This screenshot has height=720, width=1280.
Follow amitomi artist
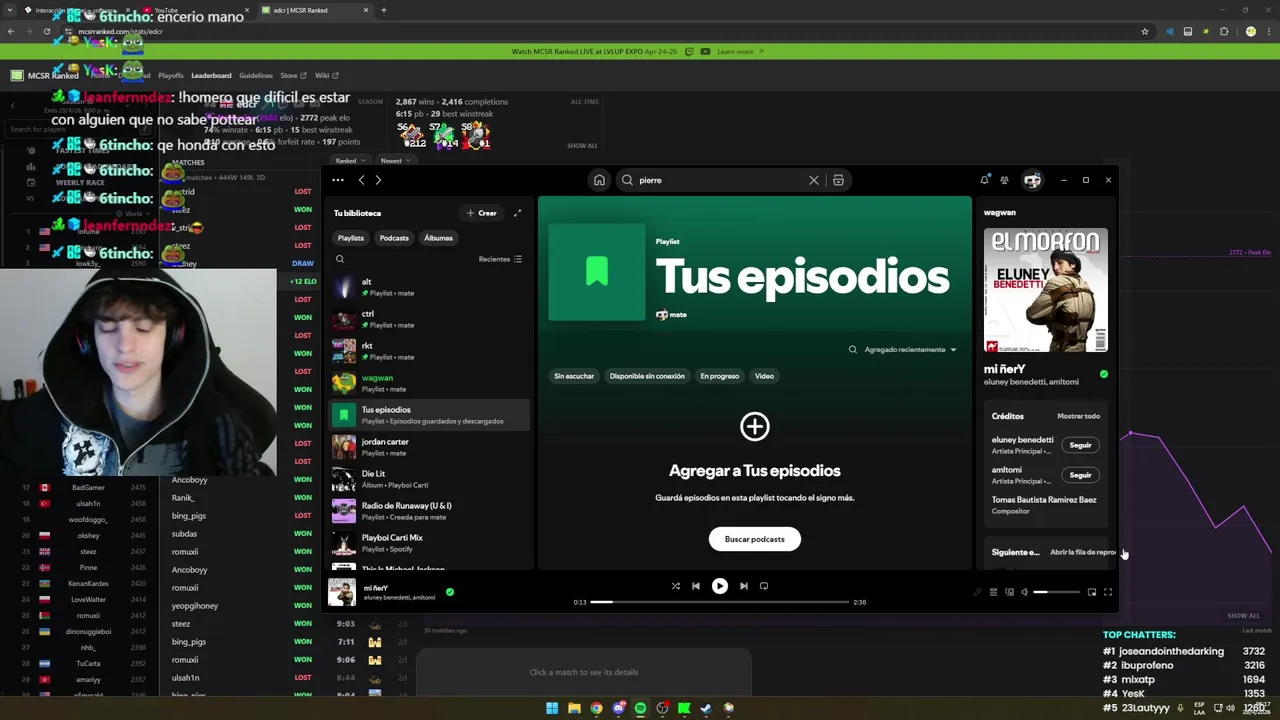click(1081, 475)
